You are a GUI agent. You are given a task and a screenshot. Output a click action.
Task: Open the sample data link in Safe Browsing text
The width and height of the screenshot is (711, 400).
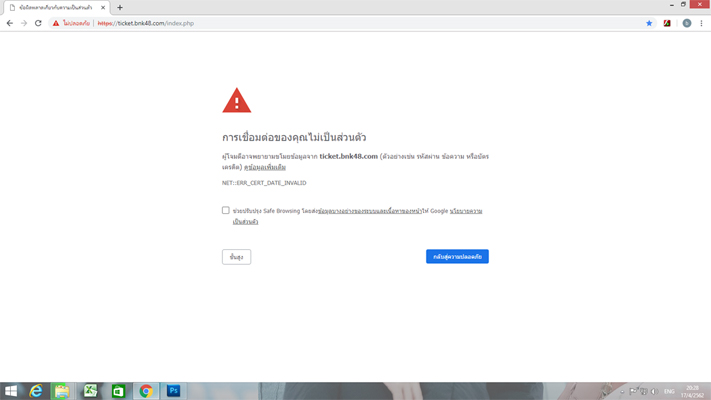point(370,211)
